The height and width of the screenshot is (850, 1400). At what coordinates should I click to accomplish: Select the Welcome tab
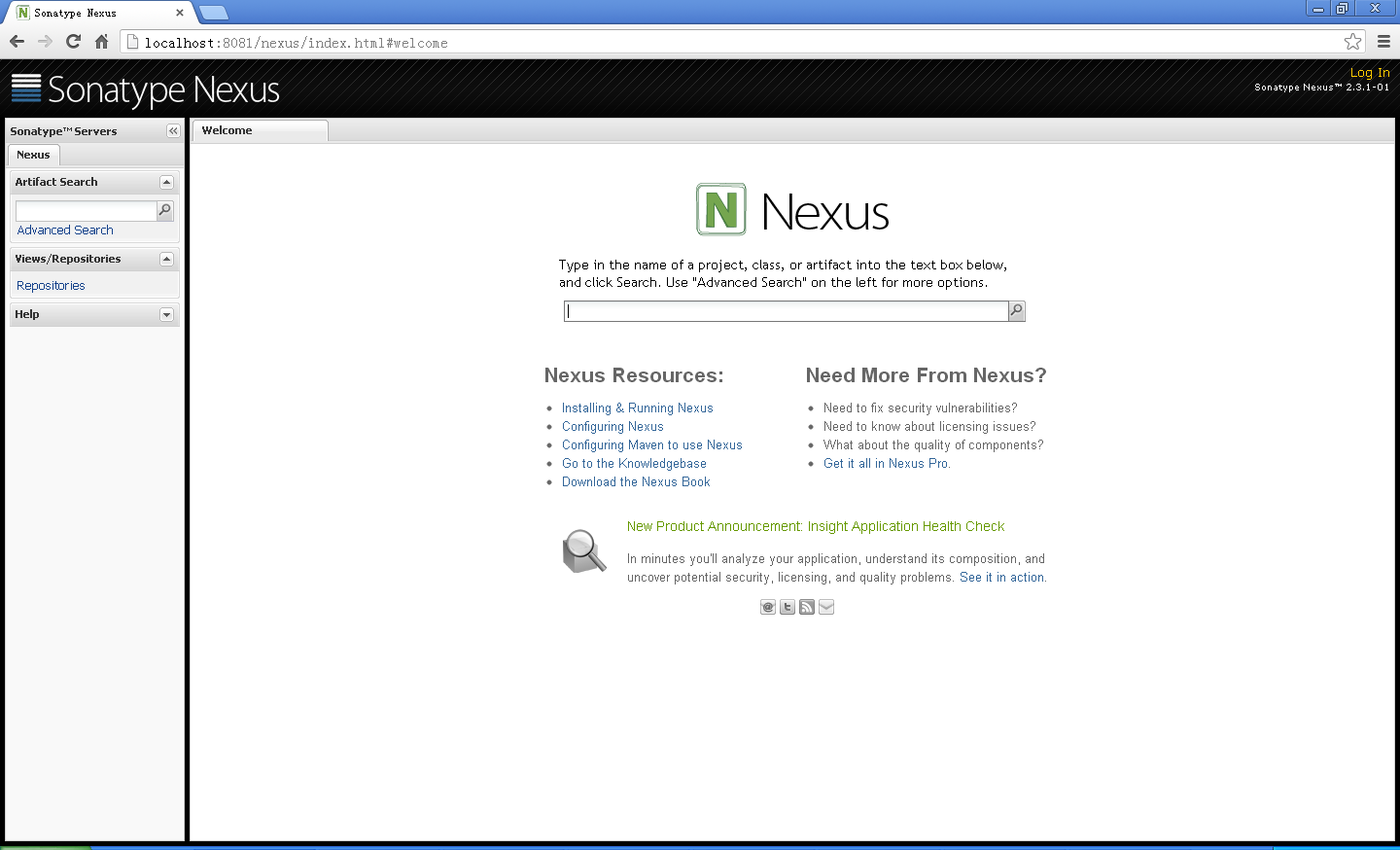(260, 130)
